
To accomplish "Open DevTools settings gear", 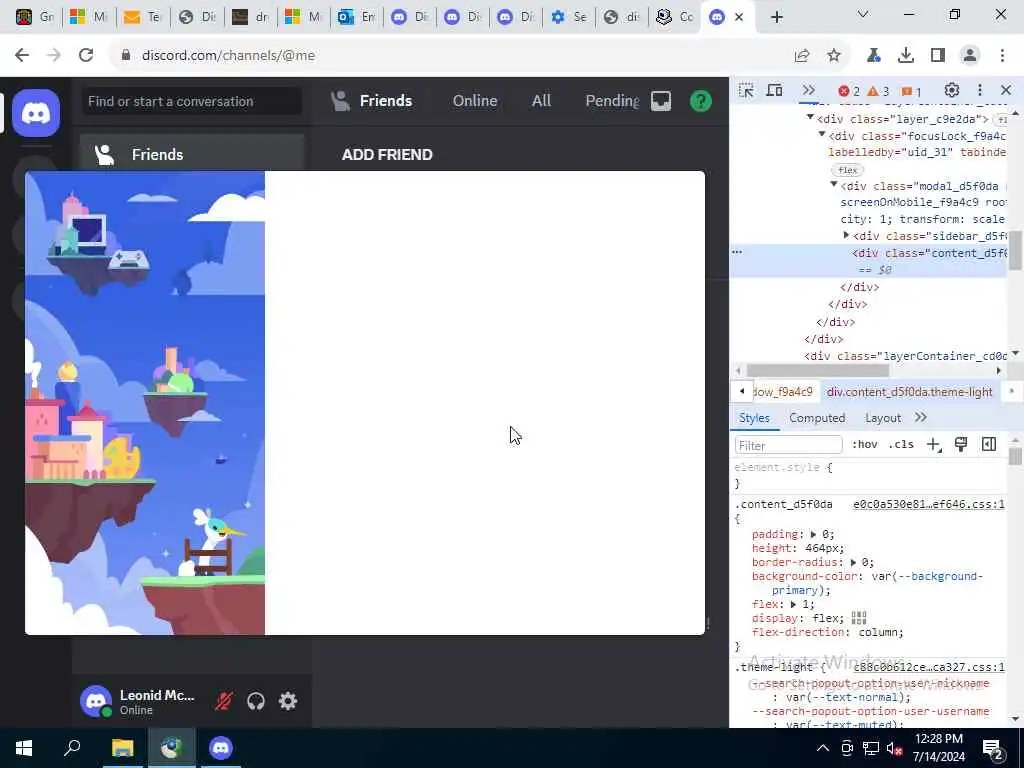I will point(952,90).
